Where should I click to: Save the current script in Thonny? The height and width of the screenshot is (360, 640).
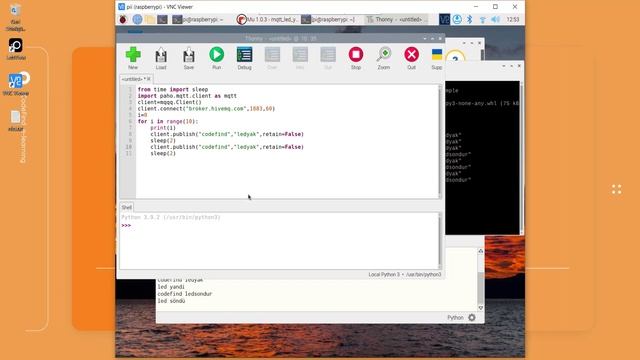tap(189, 58)
